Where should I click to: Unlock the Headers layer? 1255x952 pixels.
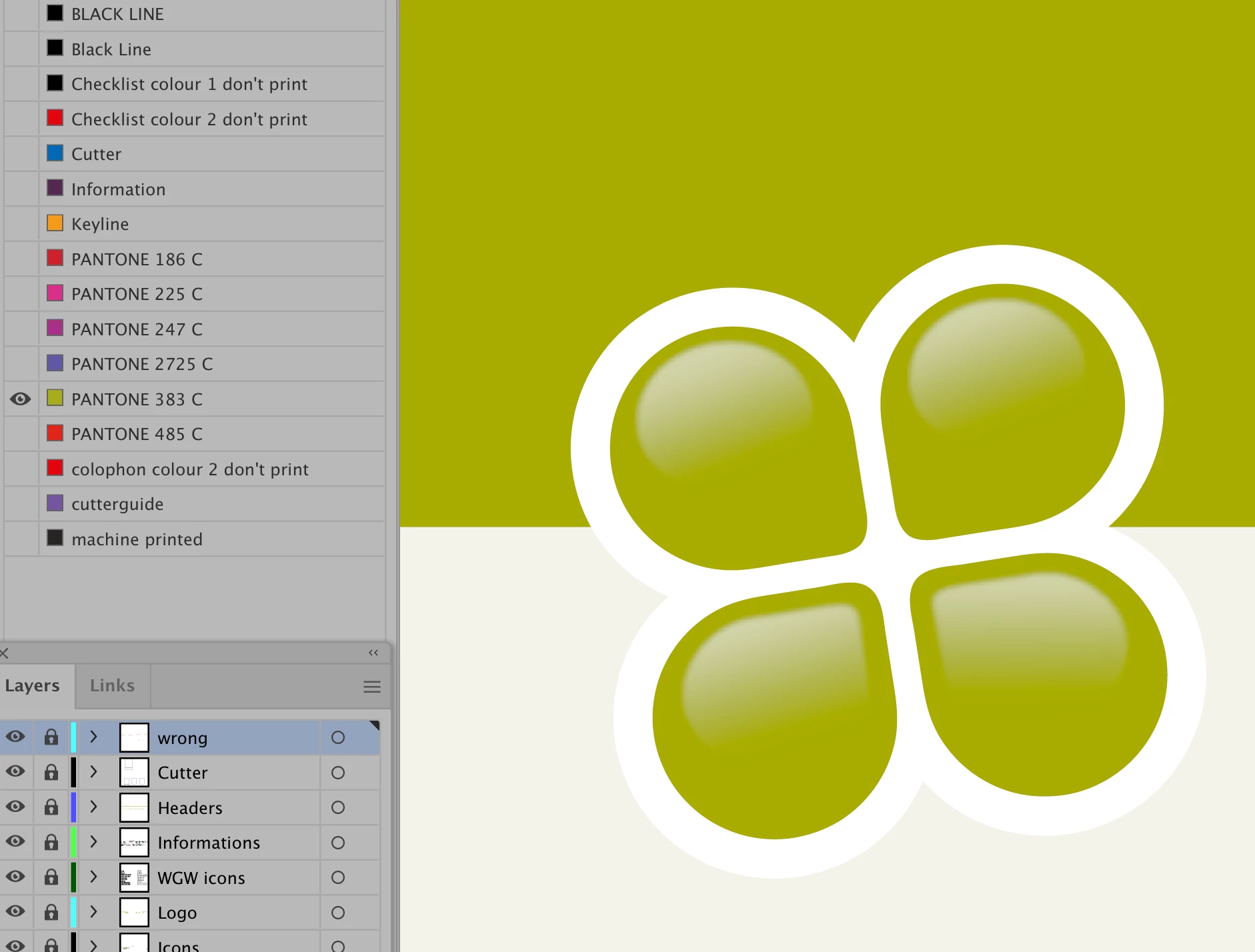coord(51,807)
